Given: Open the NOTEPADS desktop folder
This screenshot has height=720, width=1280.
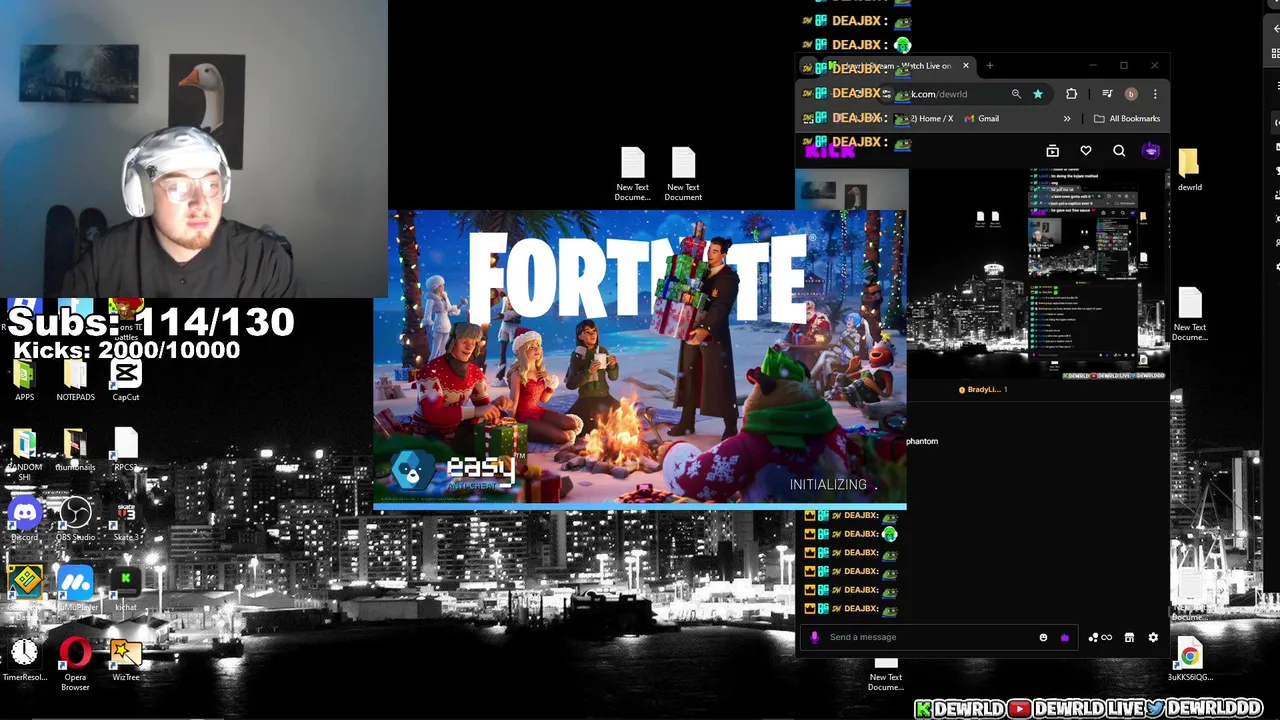Looking at the screenshot, I should [75, 382].
